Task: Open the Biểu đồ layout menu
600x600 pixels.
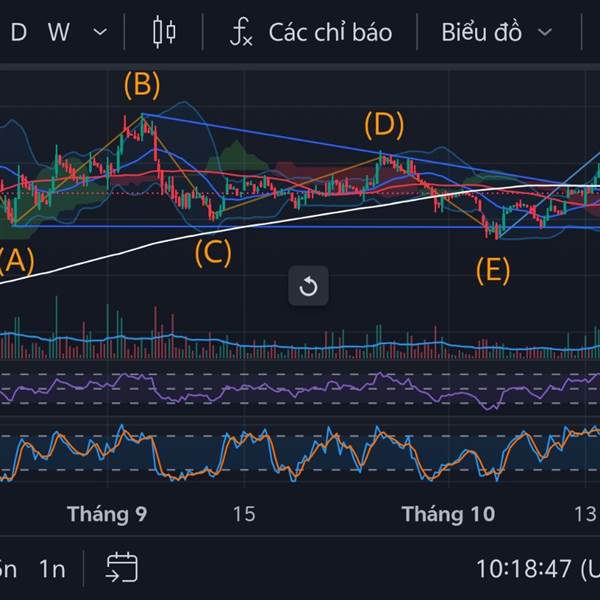Action: click(483, 32)
